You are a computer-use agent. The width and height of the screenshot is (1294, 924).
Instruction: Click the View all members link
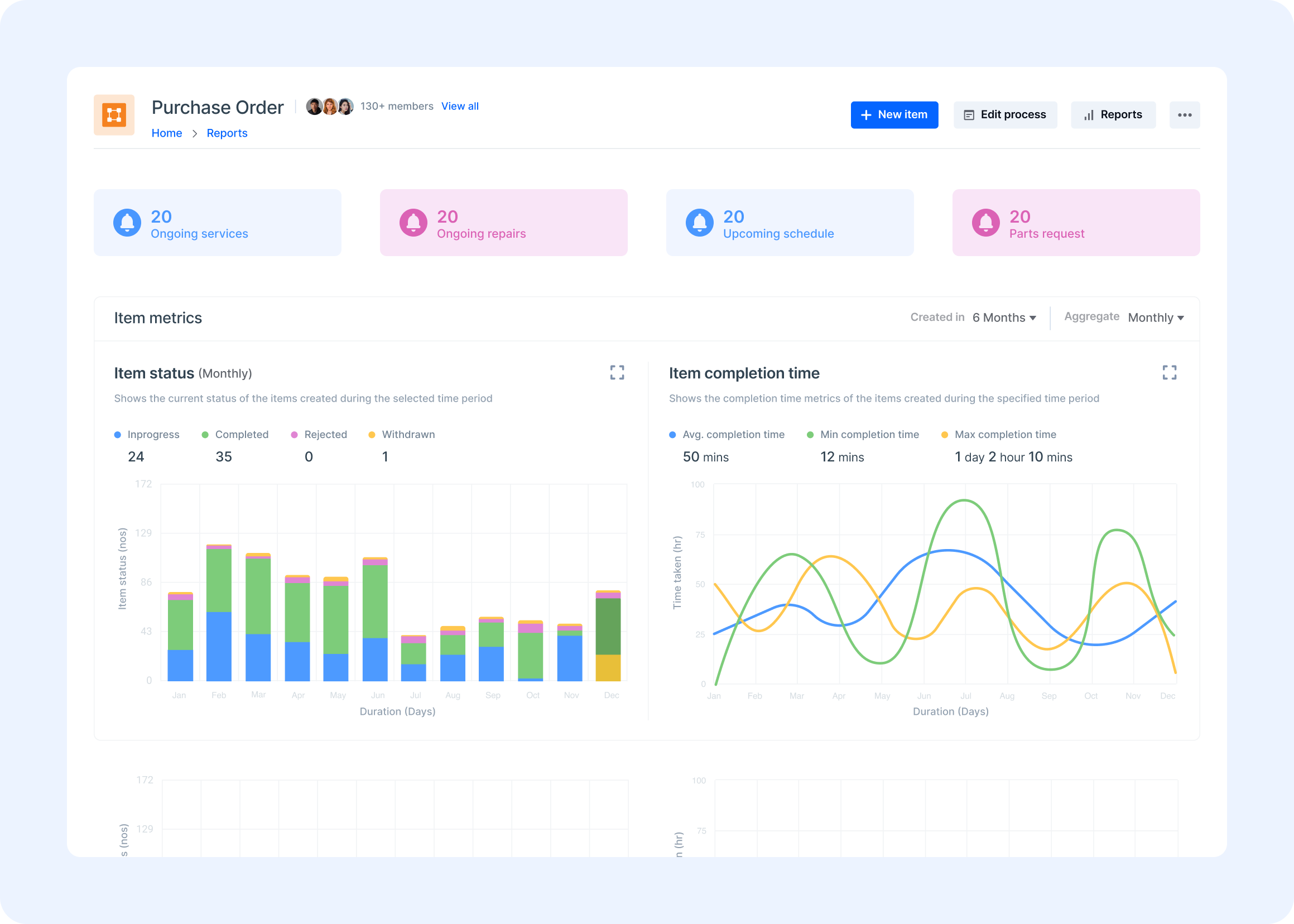(x=460, y=106)
